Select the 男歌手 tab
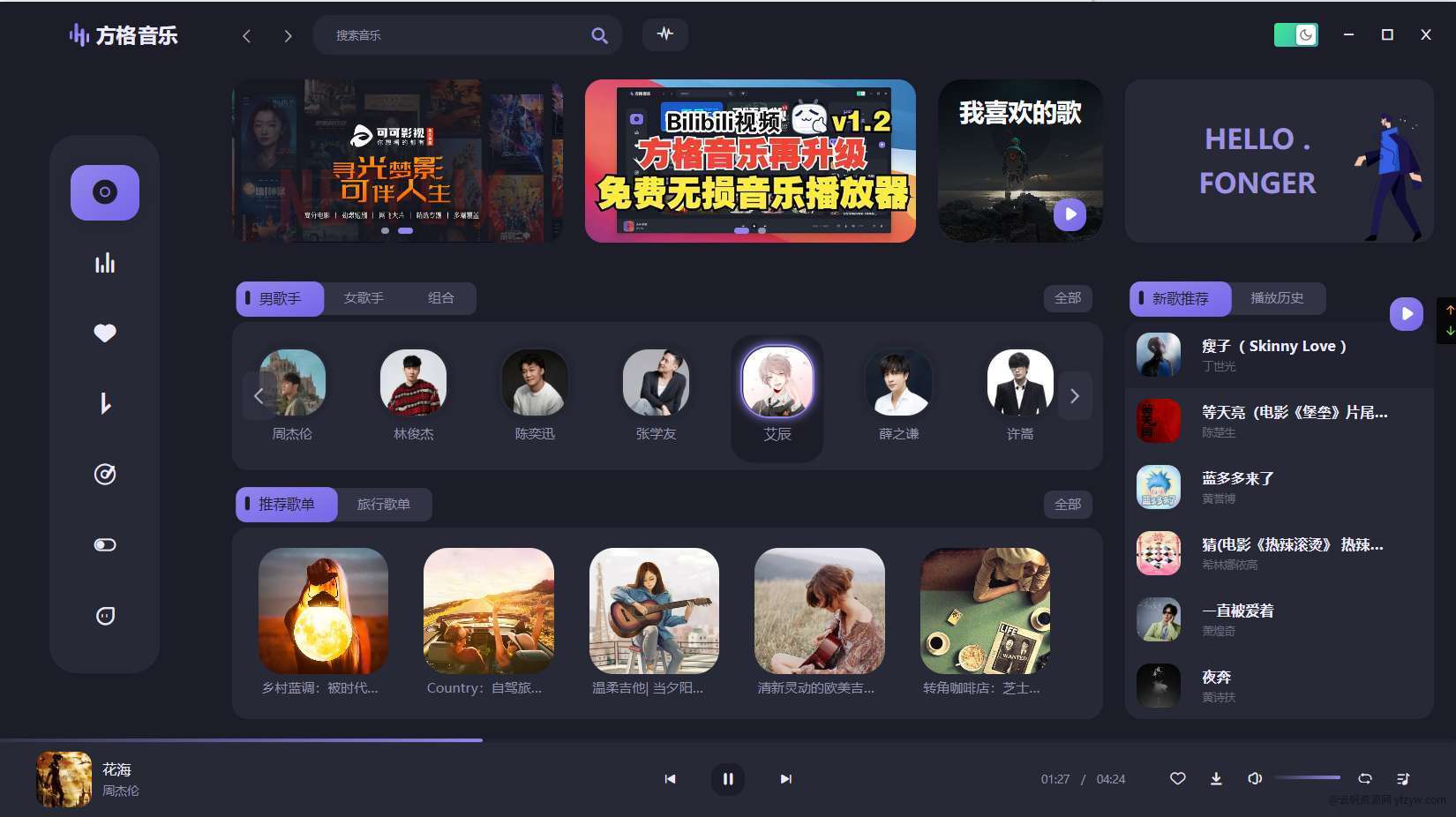Image resolution: width=1456 pixels, height=817 pixels. (x=280, y=298)
